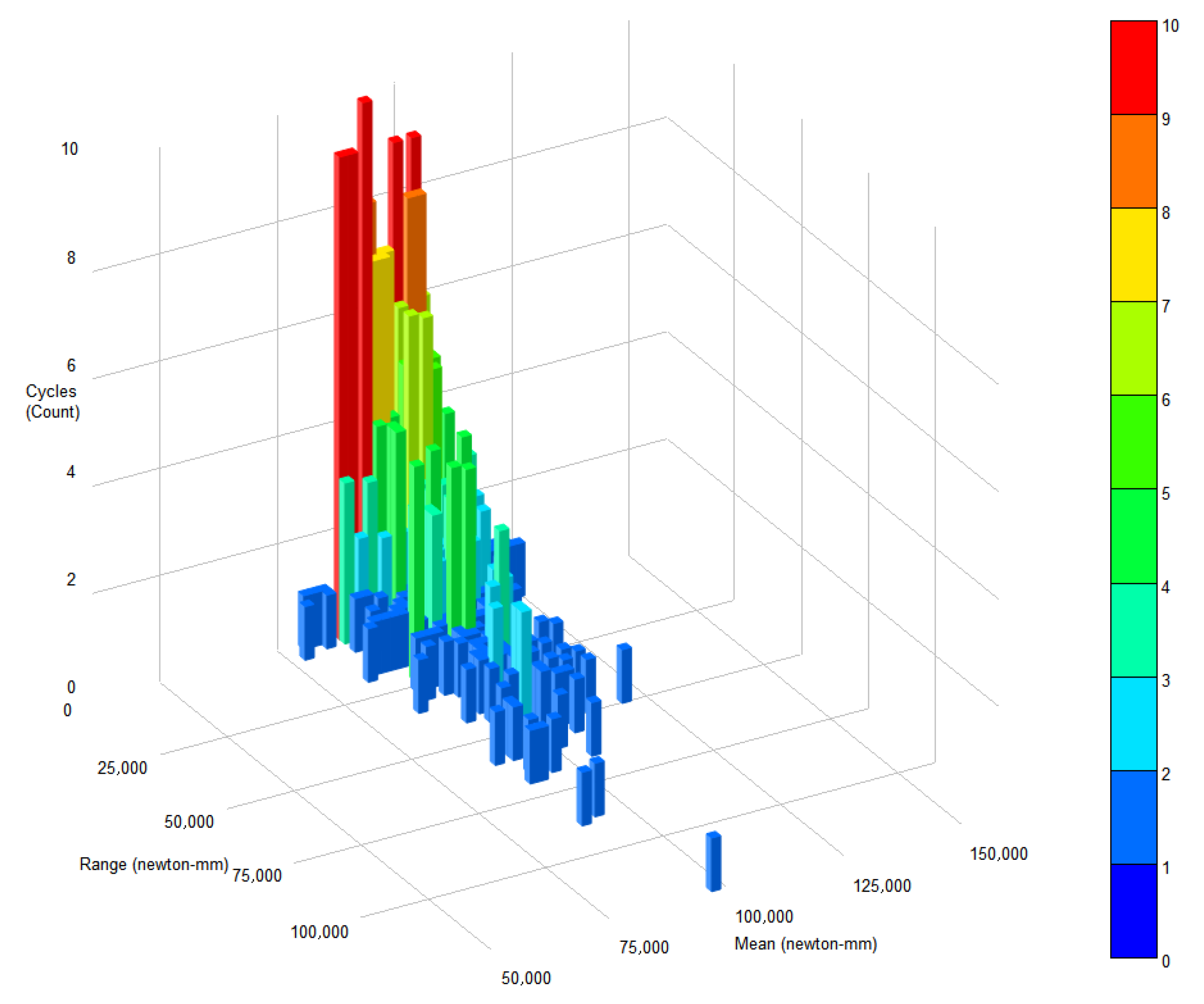Viewport: 1204px width, 1004px height.
Task: Click the 10 tick on Cycles axis
Action: [69, 149]
